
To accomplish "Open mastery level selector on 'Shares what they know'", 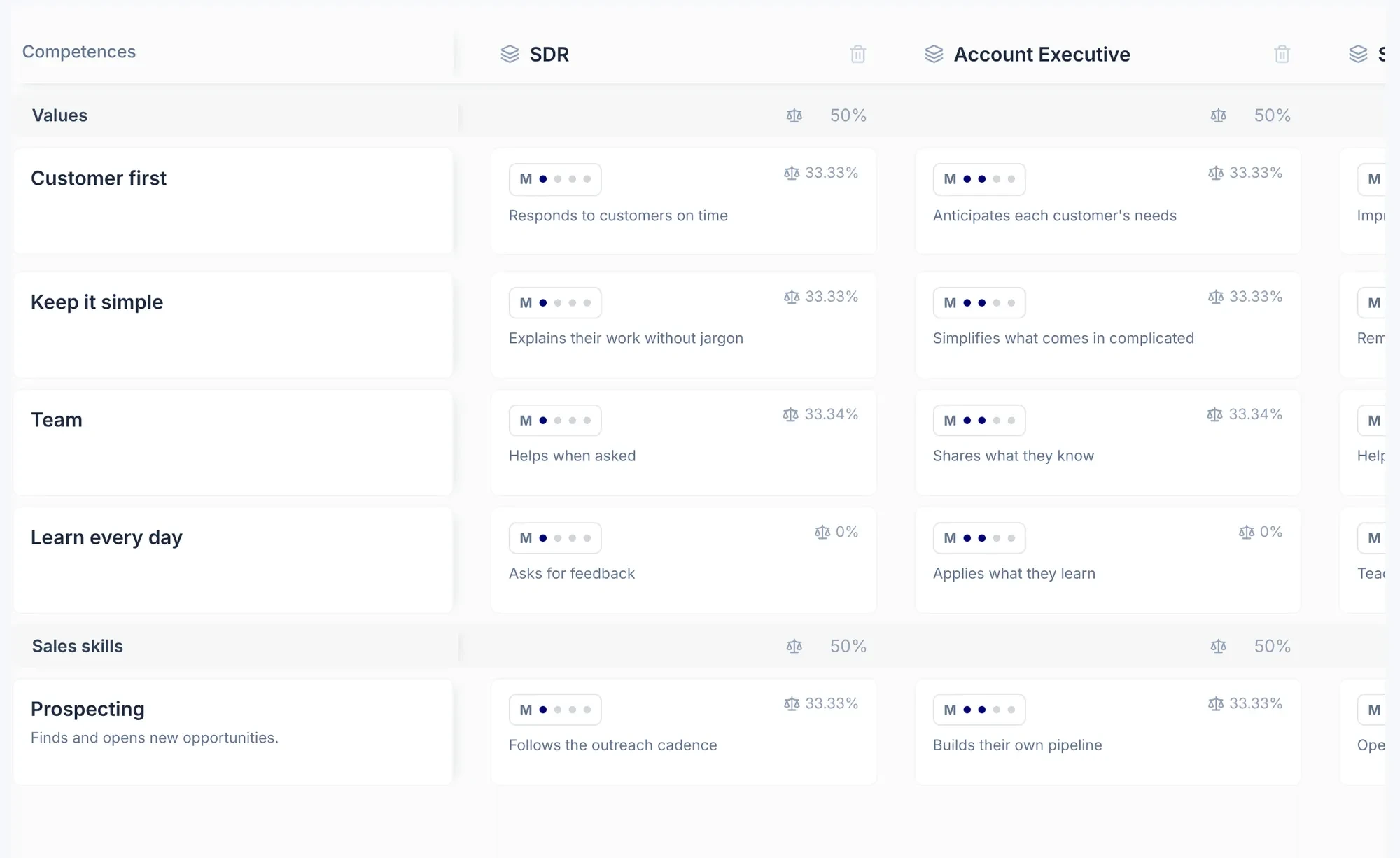I will tap(979, 421).
